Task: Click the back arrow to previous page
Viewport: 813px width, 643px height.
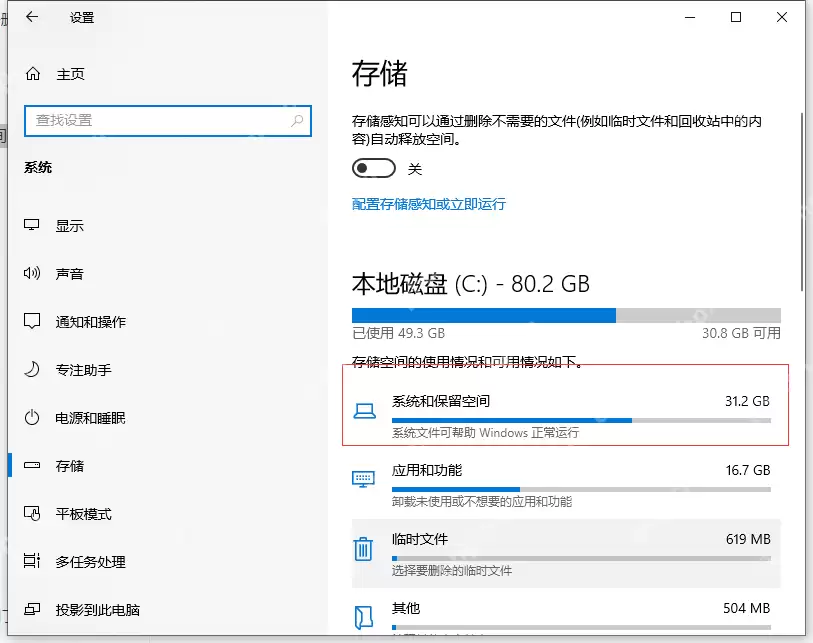Action: pos(27,17)
